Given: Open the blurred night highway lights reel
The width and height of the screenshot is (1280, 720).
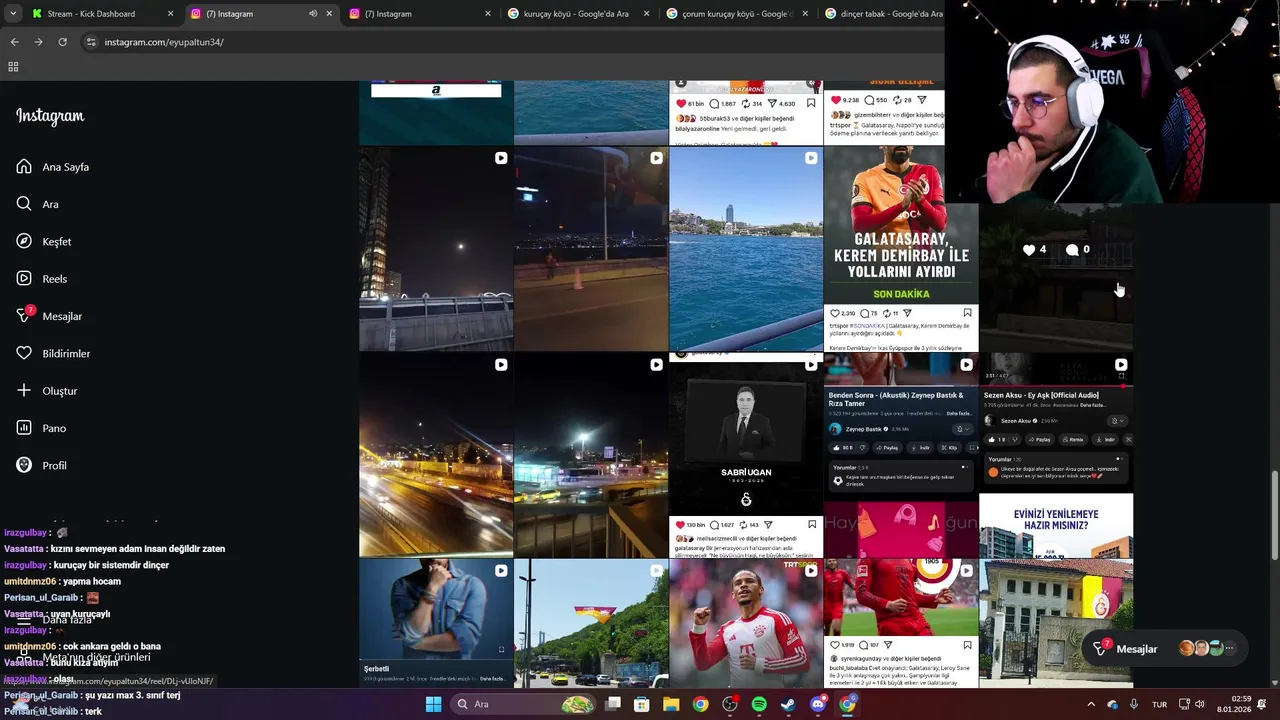Looking at the screenshot, I should pyautogui.click(x=436, y=455).
